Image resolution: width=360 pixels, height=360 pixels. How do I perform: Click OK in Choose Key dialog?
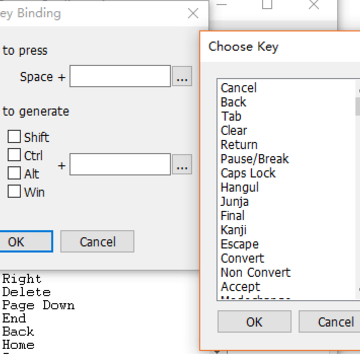click(254, 322)
